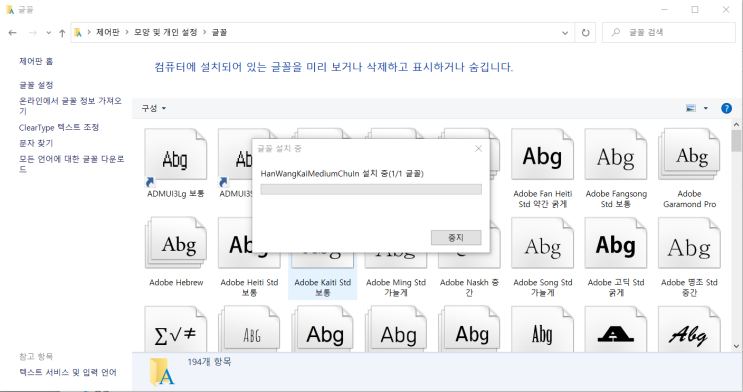This screenshot has width=743, height=392.
Task: Select the symbol font icon with black shape
Action: [x=616, y=329]
